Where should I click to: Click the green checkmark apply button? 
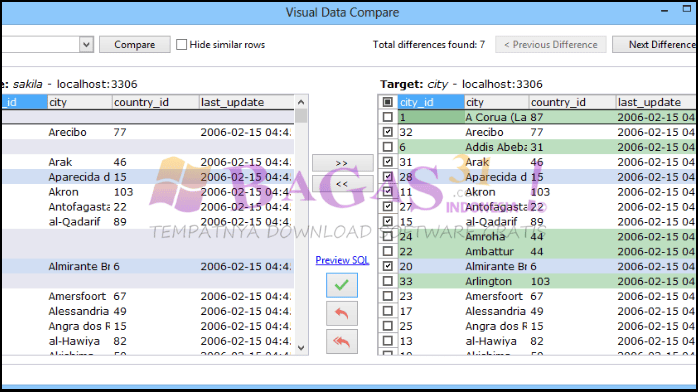[x=341, y=285]
